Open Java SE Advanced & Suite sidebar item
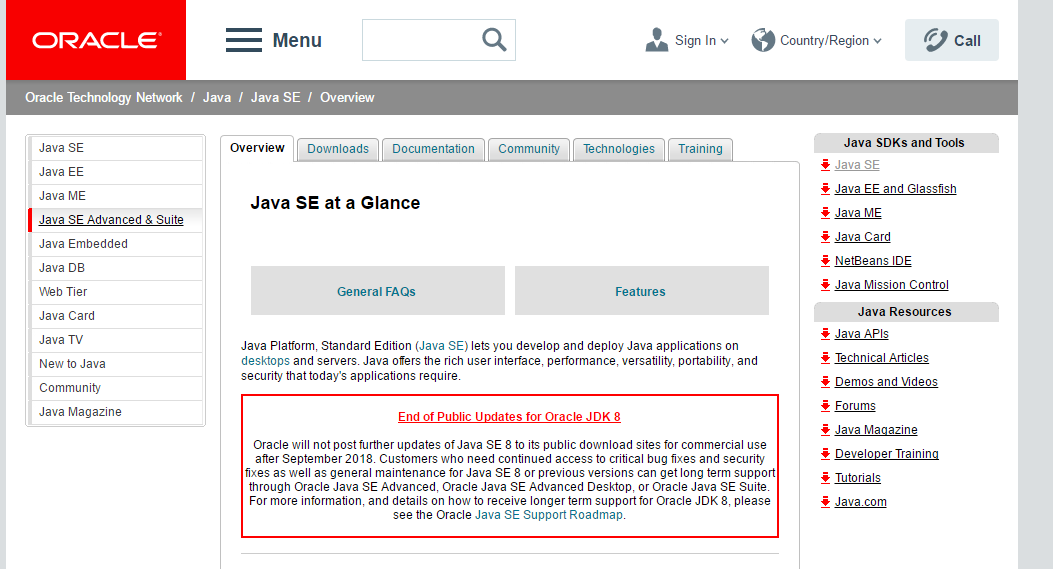 [116, 220]
